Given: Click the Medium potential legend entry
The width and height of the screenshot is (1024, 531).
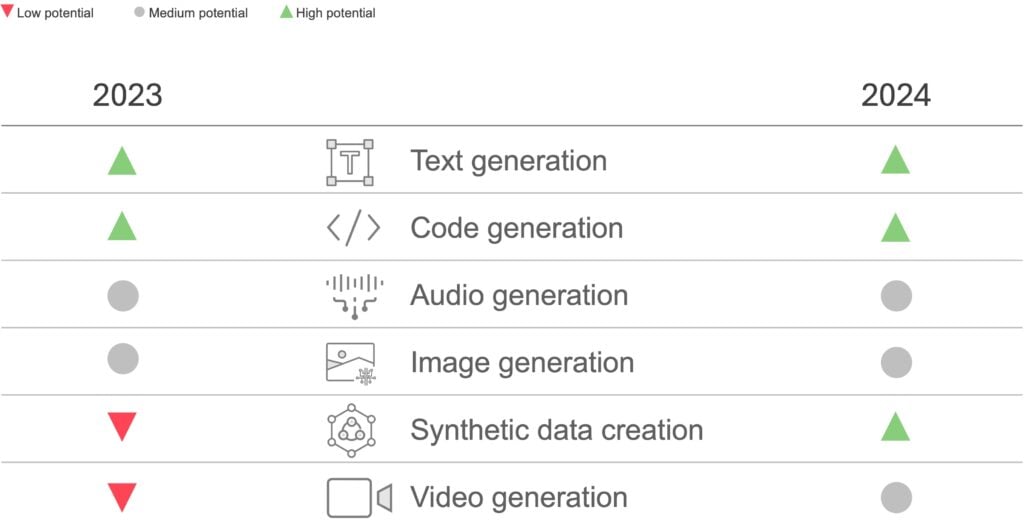Looking at the screenshot, I should point(190,14).
